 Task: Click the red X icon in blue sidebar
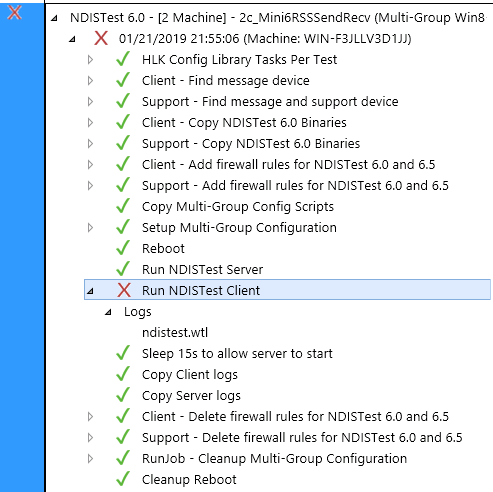(15, 12)
